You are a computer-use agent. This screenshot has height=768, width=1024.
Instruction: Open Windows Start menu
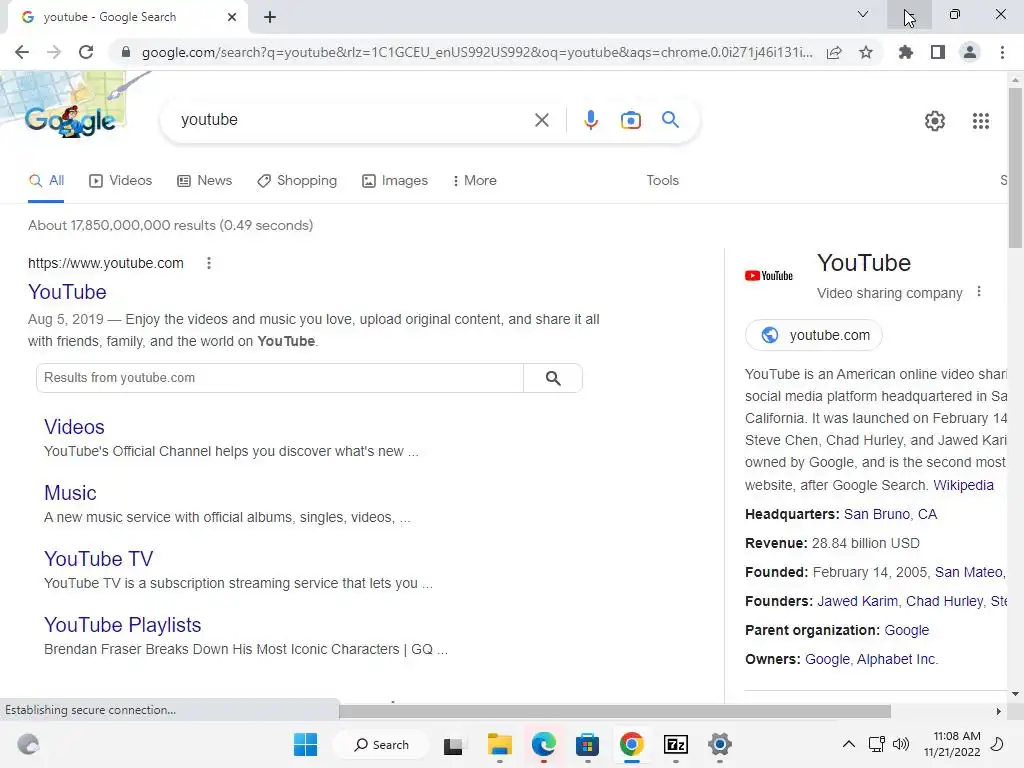(306, 744)
